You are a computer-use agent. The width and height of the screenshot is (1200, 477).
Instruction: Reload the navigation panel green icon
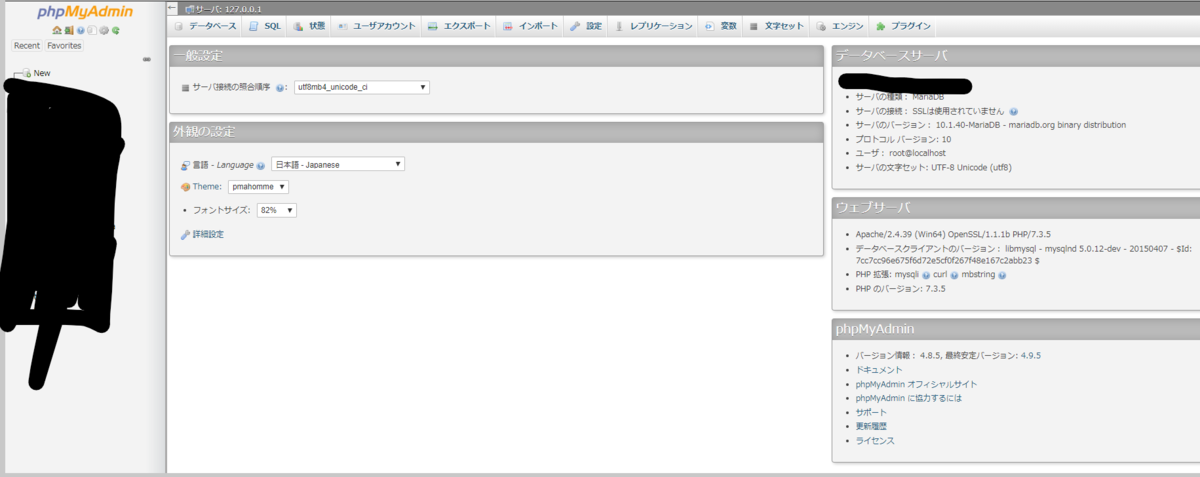click(116, 30)
